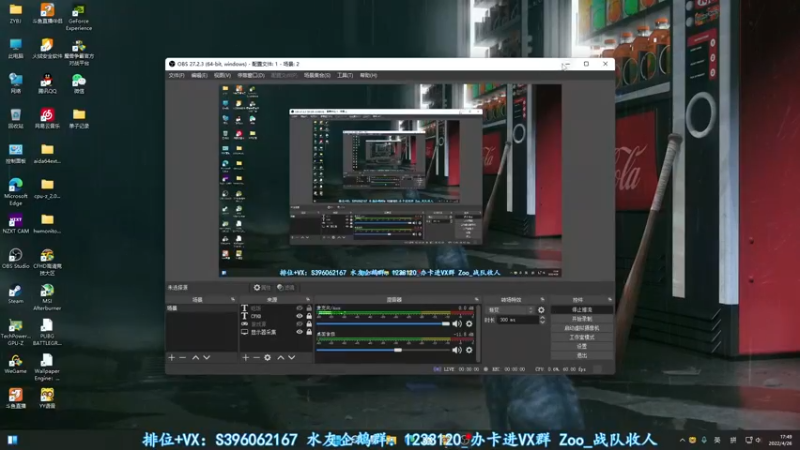Undock the 来源 panel via its header icon
800x450 pixels.
coord(308,299)
